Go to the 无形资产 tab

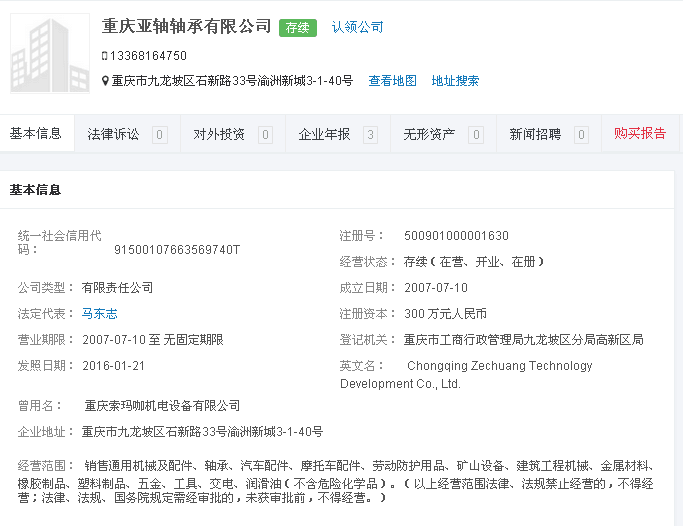(429, 134)
